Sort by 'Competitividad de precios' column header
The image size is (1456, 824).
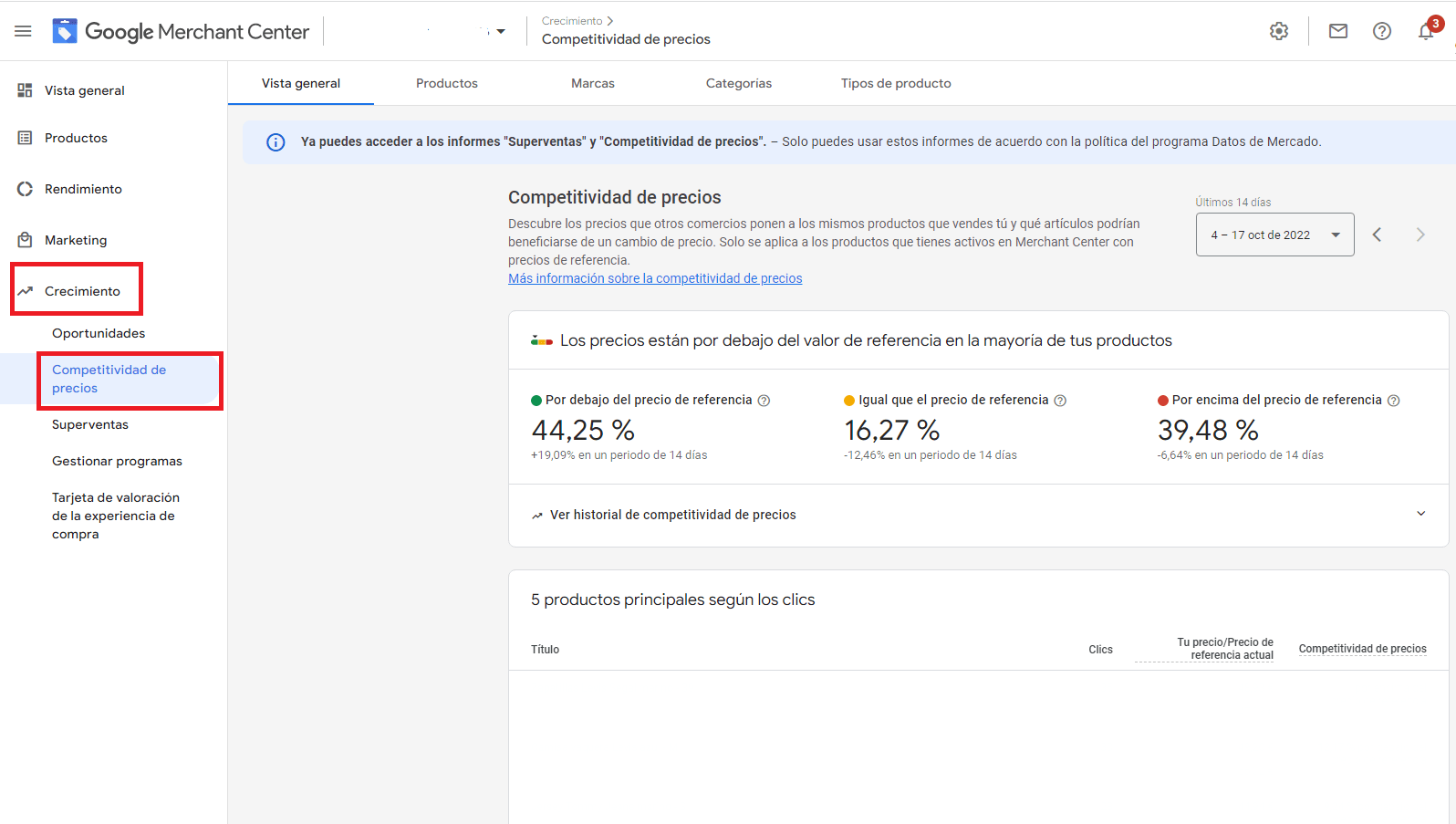[1362, 649]
